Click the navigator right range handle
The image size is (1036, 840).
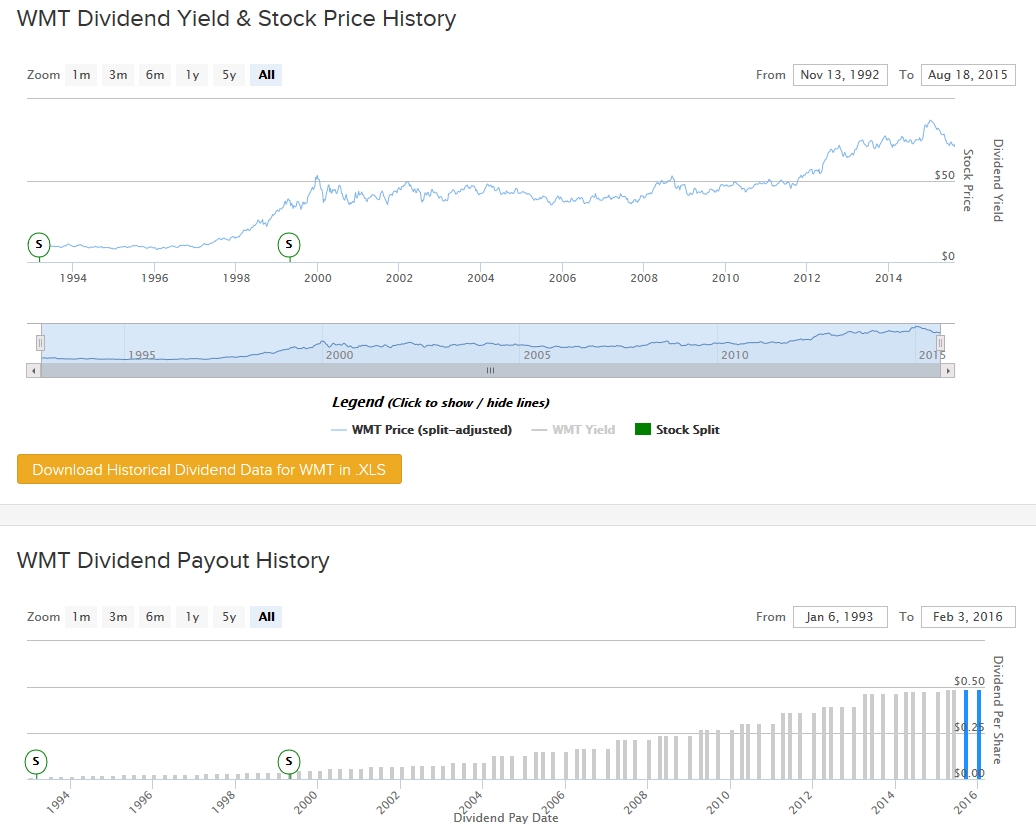click(x=940, y=342)
